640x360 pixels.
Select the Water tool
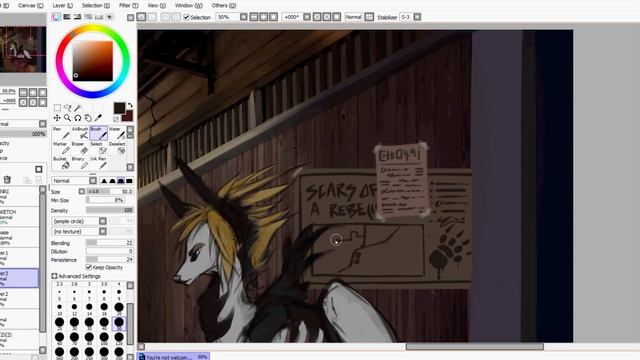click(117, 133)
